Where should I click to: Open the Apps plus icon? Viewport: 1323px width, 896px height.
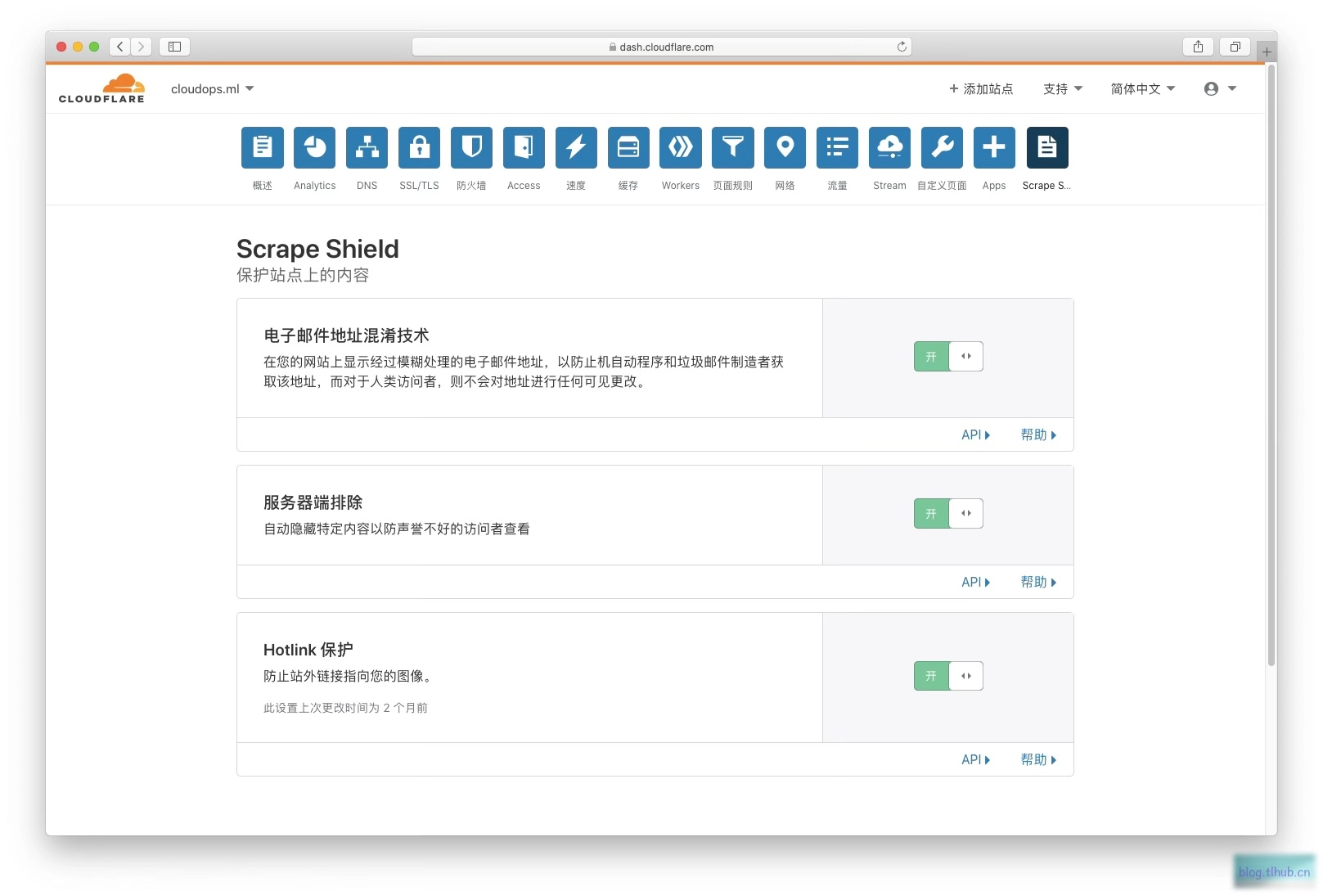pyautogui.click(x=994, y=147)
